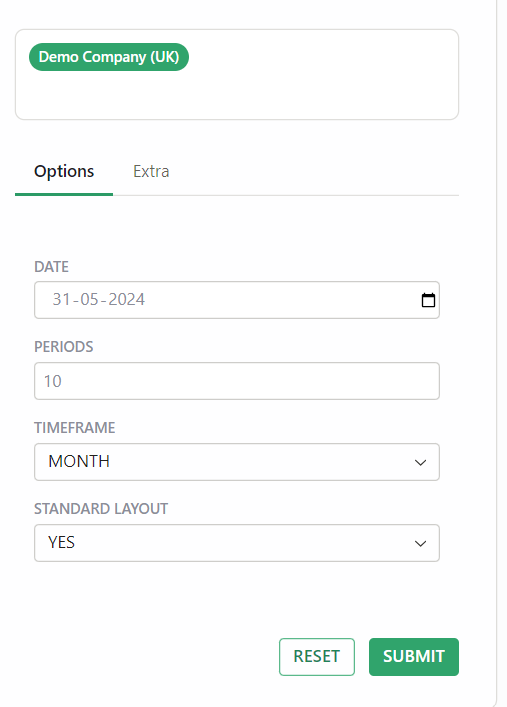Click the DATE field label
Viewport: 507px width, 707px height.
click(51, 266)
